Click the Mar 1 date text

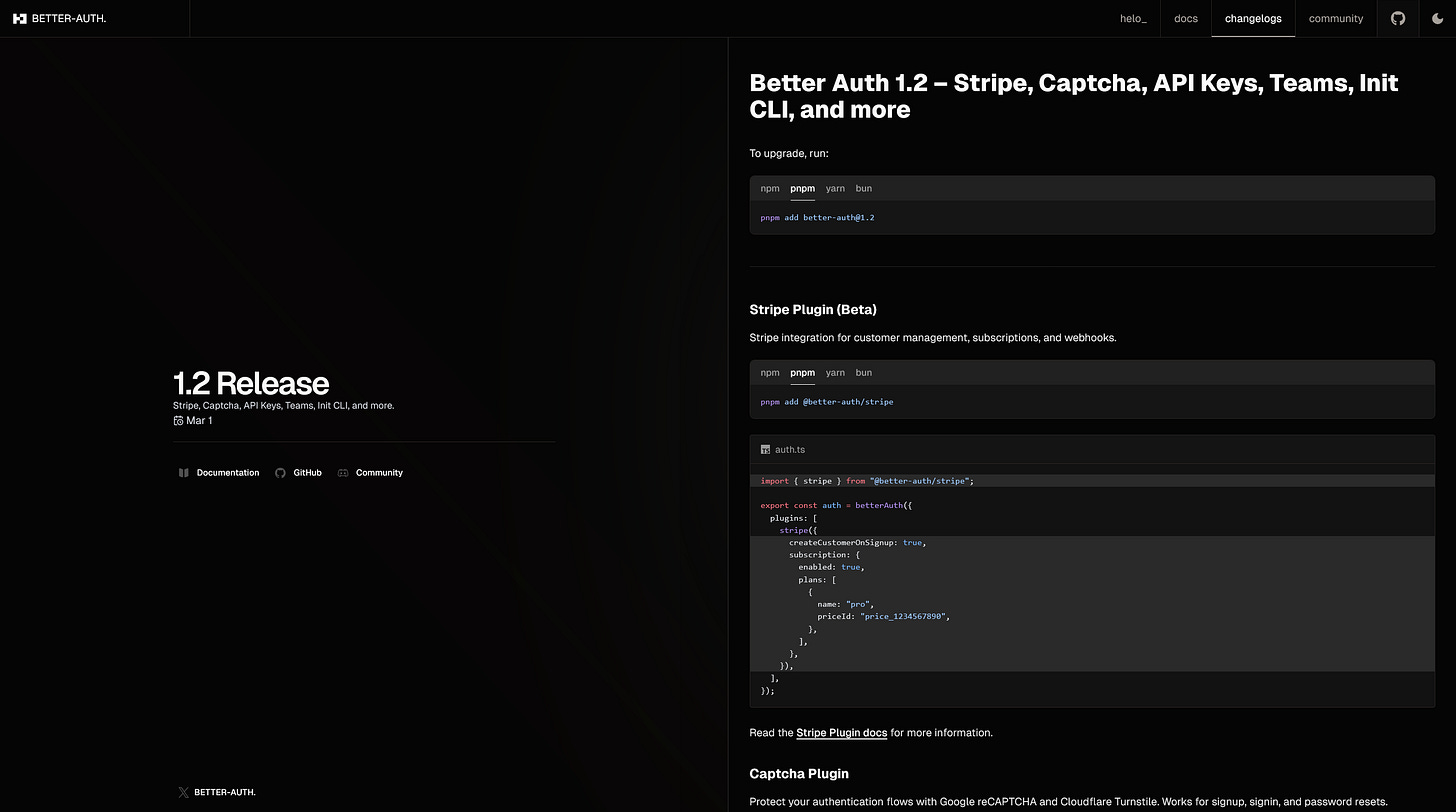[x=199, y=421]
